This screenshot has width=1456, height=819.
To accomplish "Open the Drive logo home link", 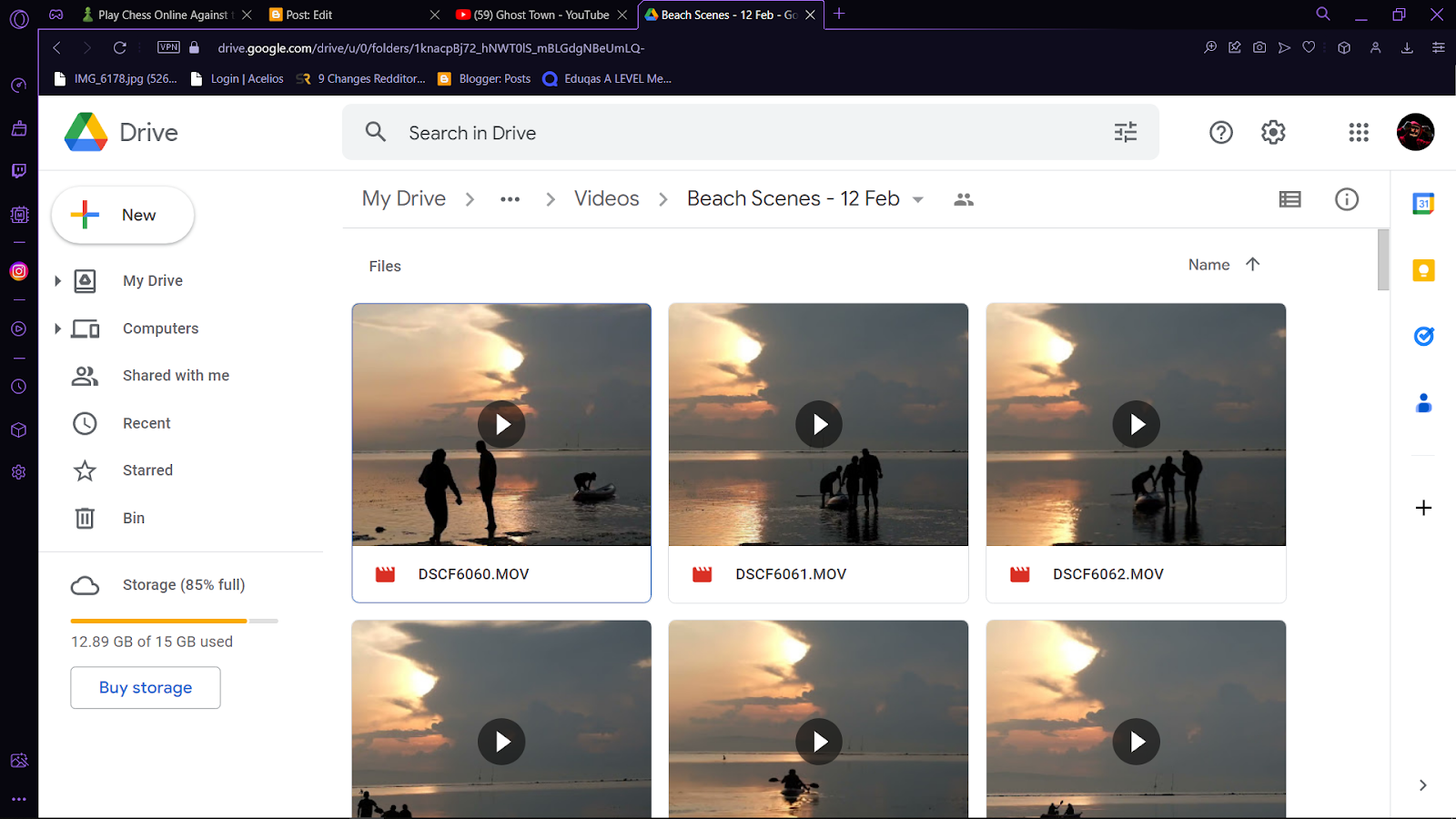I will point(121,133).
